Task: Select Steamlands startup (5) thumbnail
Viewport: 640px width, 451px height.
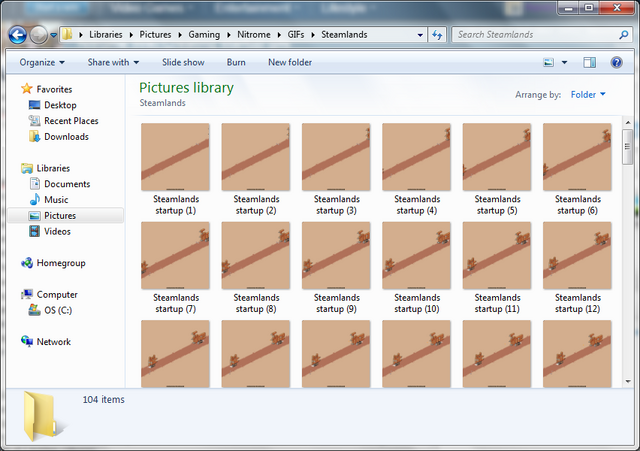Action: pyautogui.click(x=497, y=157)
